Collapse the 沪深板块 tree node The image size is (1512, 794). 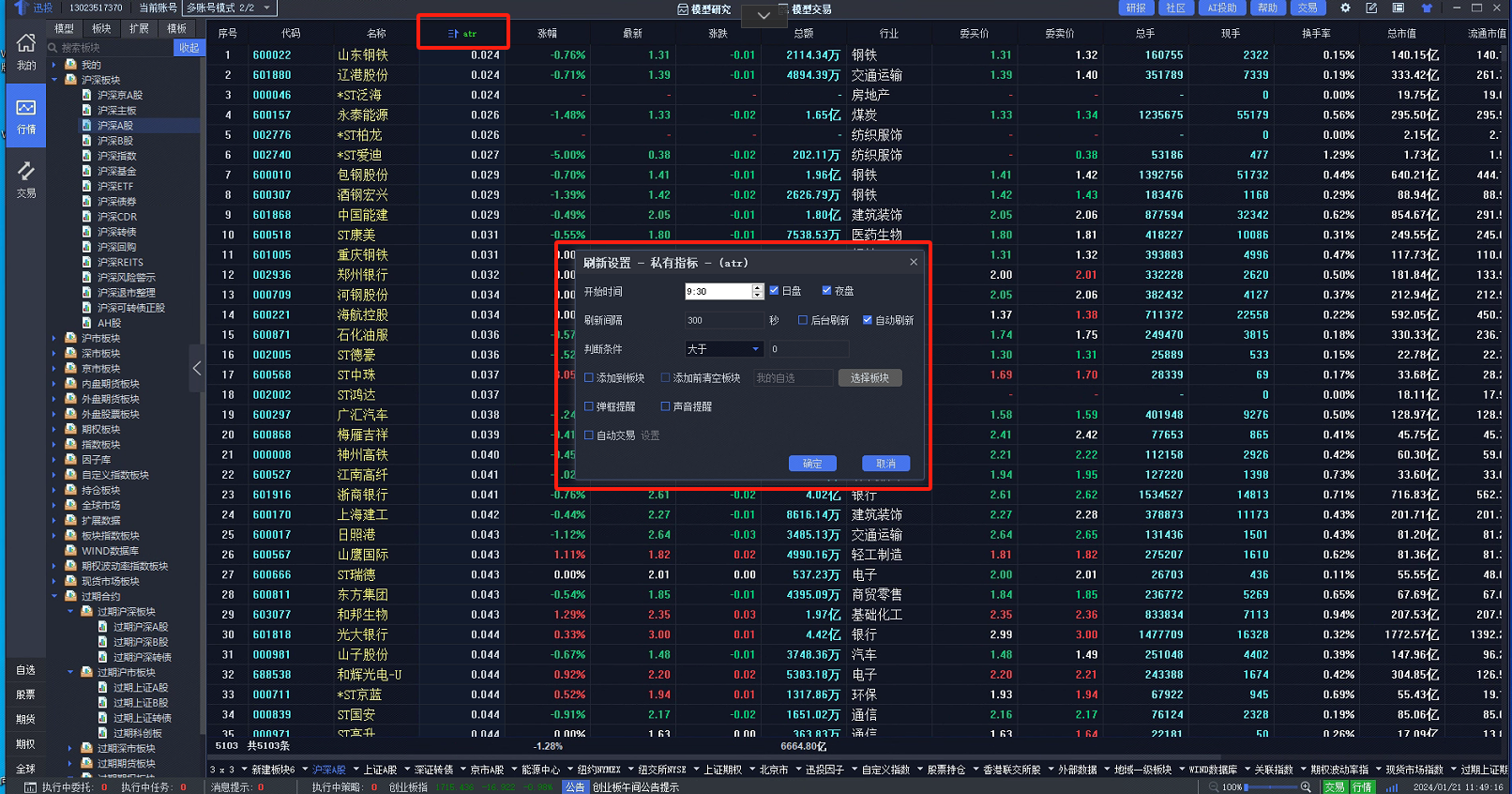(54, 81)
